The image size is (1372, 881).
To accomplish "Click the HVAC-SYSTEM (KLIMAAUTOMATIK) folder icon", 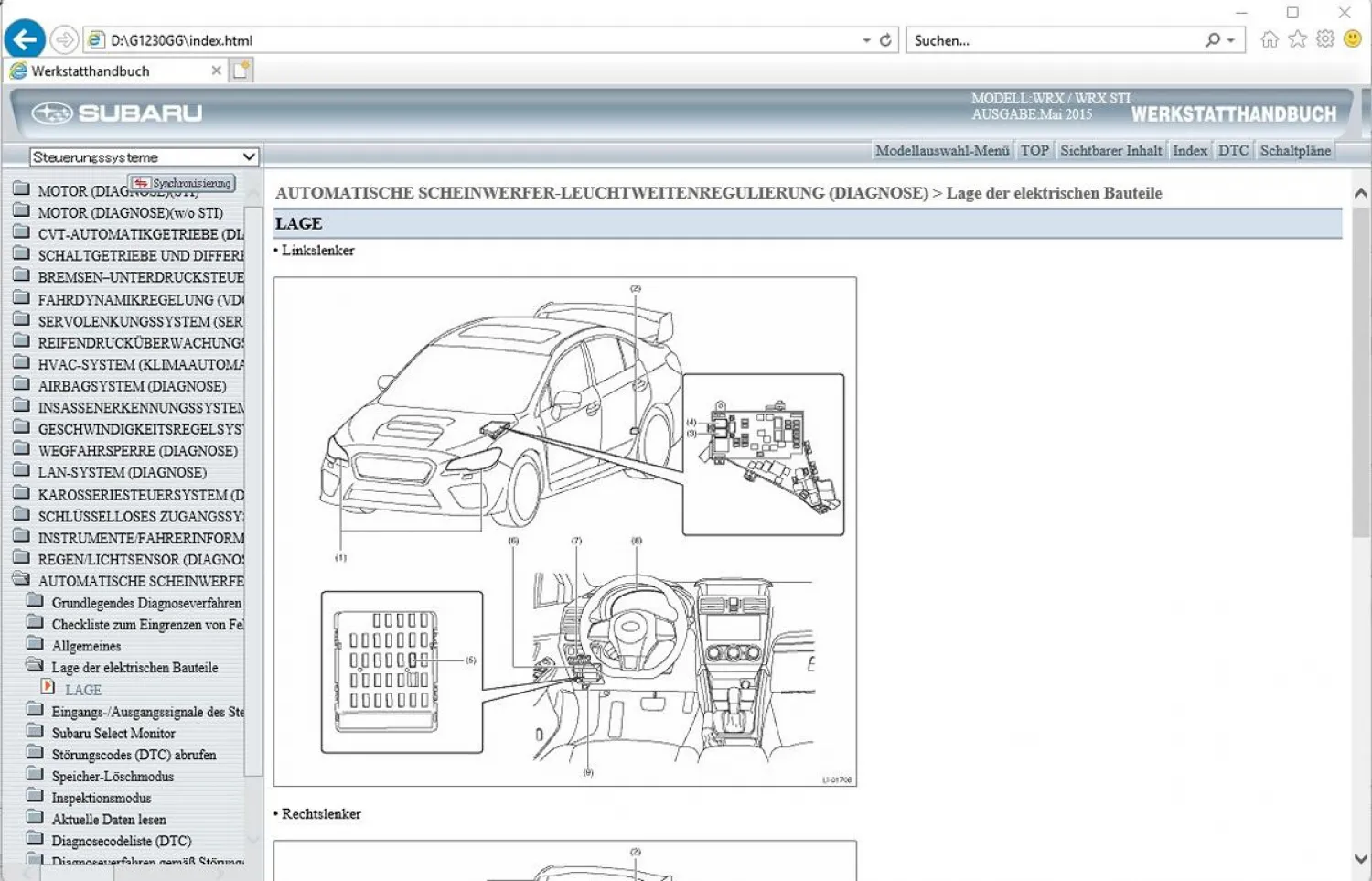I will 21,363.
